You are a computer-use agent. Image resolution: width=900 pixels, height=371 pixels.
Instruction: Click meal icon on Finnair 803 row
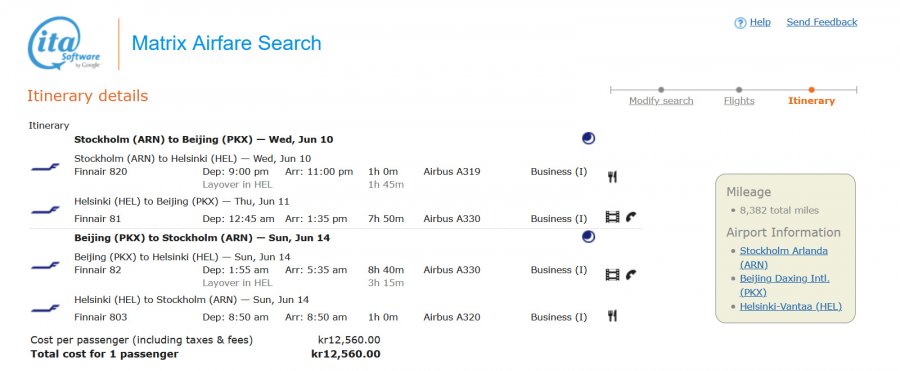pos(612,315)
